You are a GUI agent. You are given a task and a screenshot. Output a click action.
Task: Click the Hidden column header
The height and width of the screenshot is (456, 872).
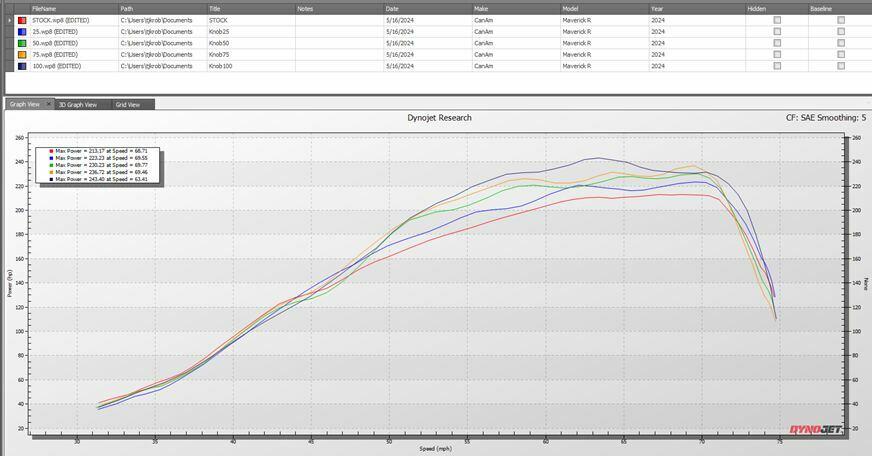point(777,9)
